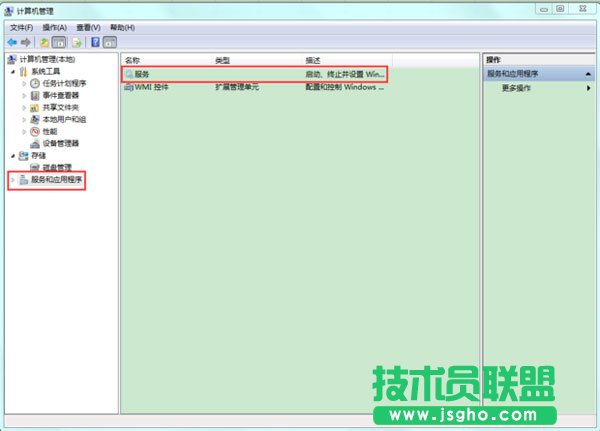Click the 存储 icon in the tree
The image size is (600, 431).
[x=24, y=155]
